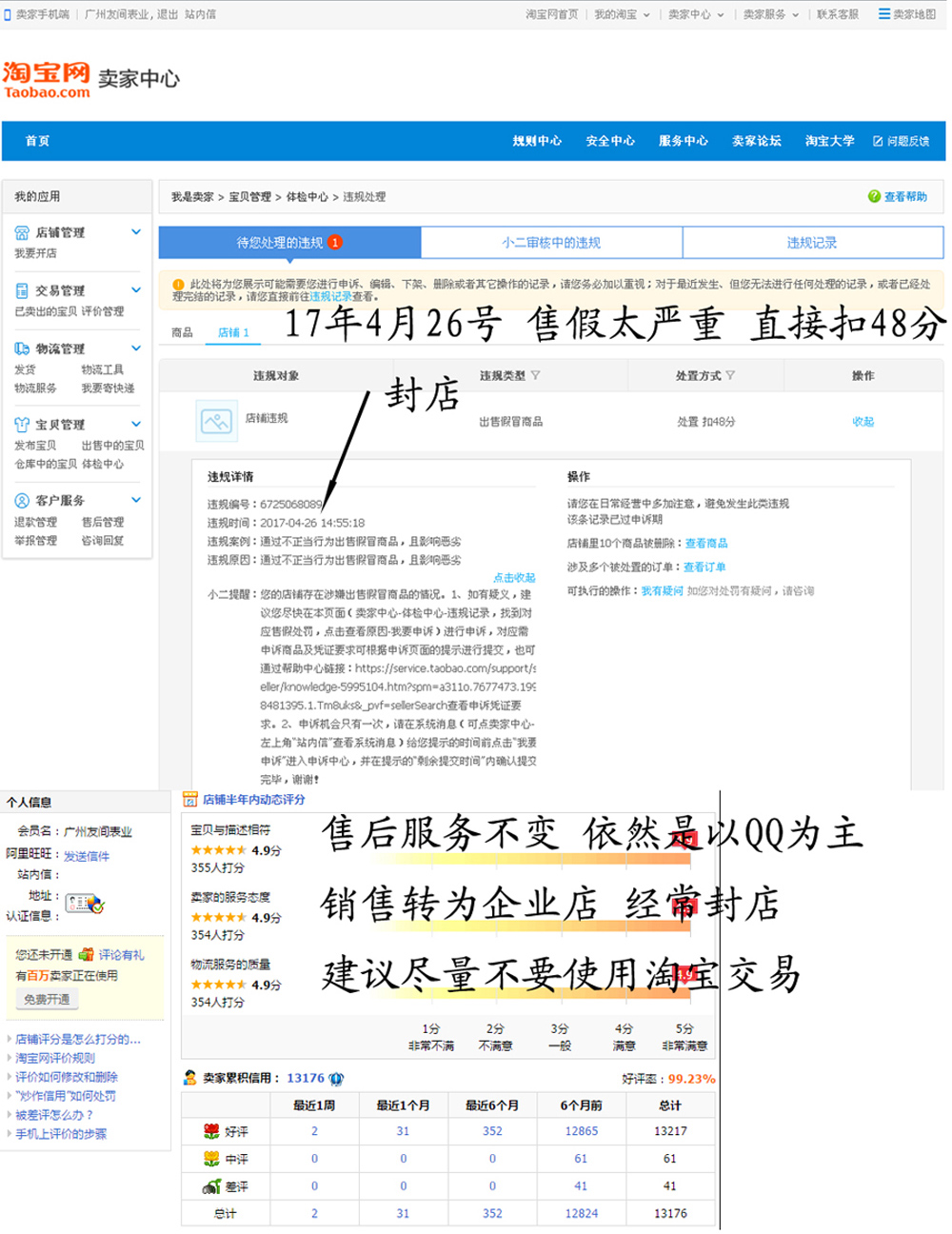
Task: Click 我要寄快递 sidebar link
Action: [x=108, y=388]
